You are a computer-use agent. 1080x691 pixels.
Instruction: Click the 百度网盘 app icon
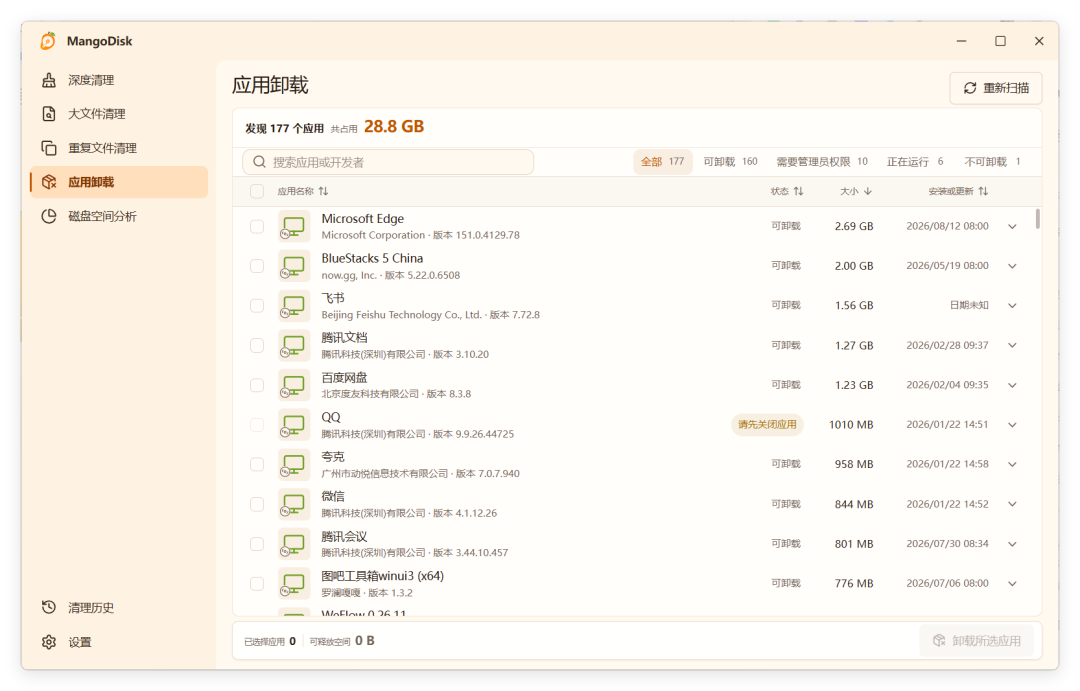(x=294, y=385)
